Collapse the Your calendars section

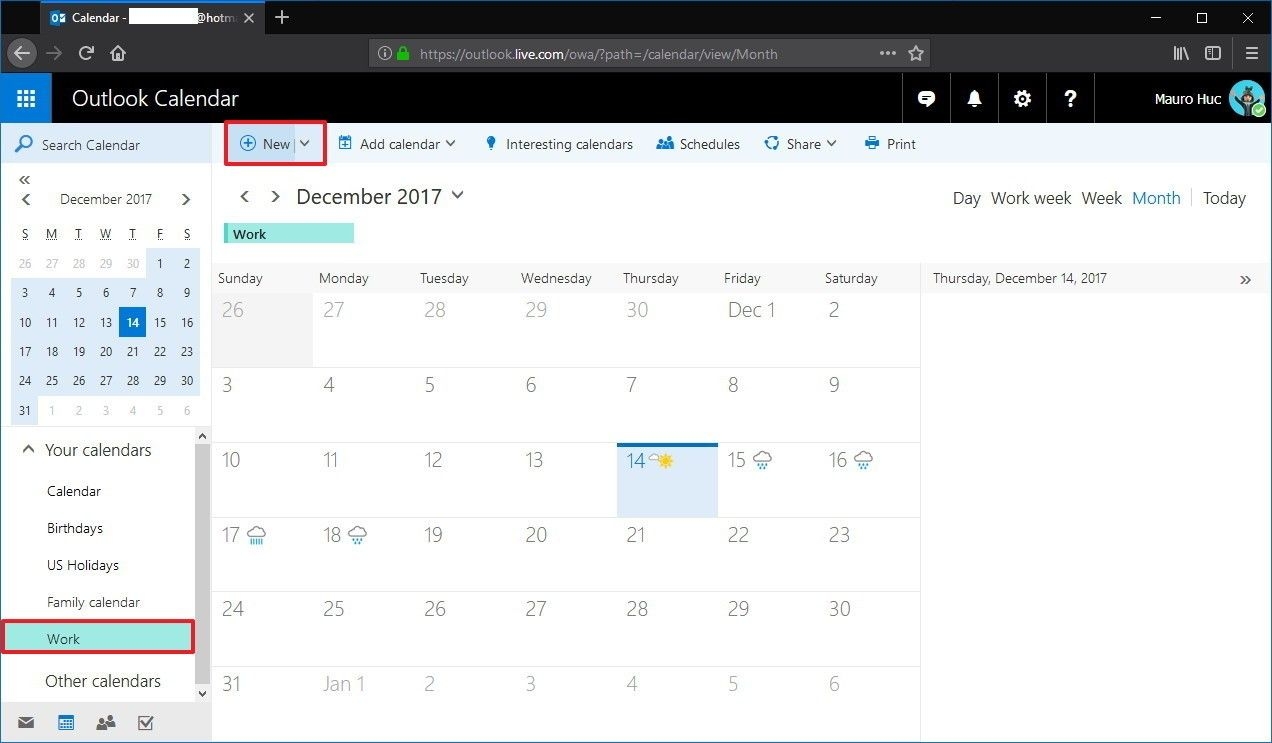pyautogui.click(x=28, y=450)
